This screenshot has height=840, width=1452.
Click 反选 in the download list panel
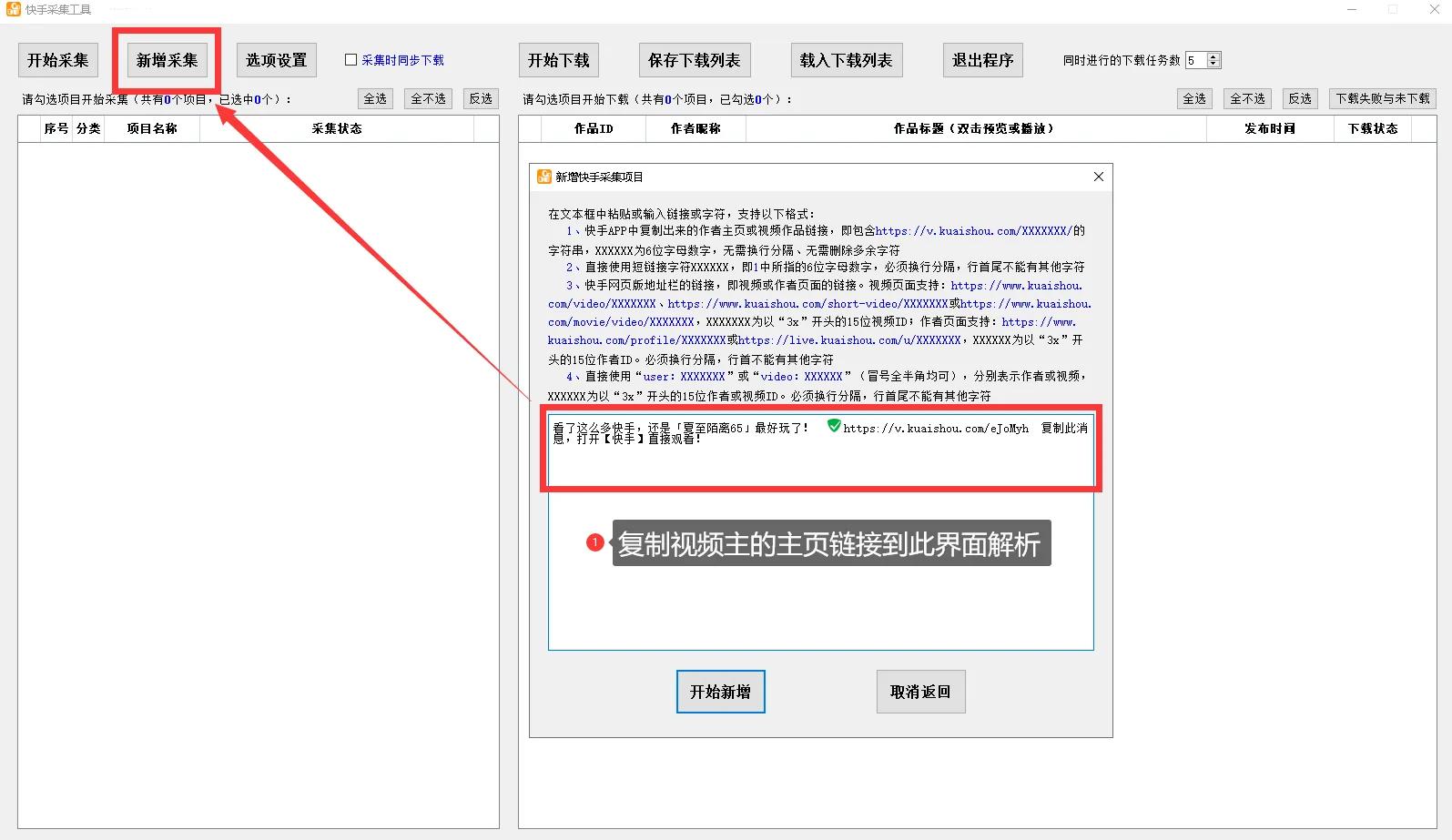point(1300,98)
